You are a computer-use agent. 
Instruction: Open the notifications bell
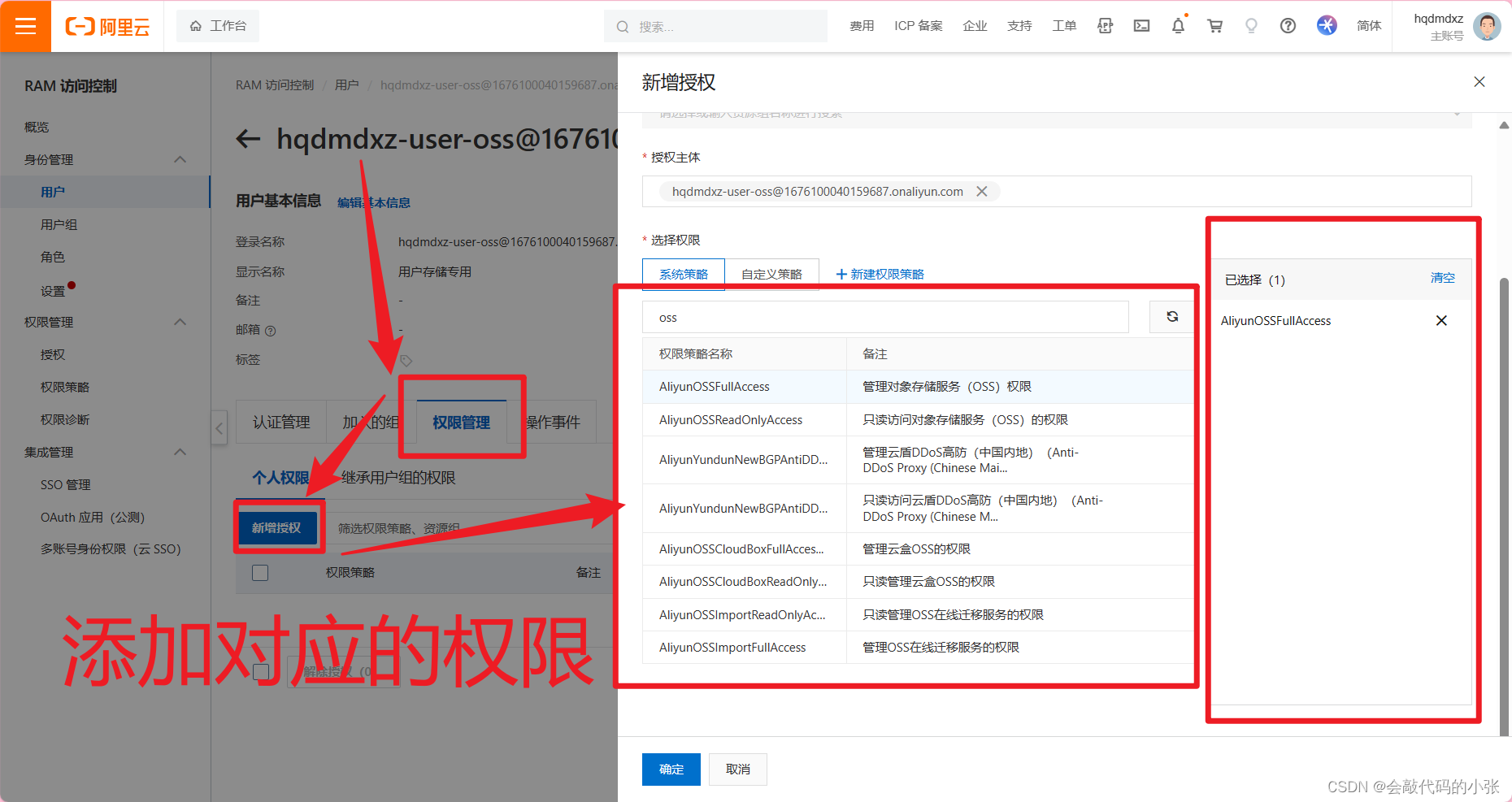1178,26
